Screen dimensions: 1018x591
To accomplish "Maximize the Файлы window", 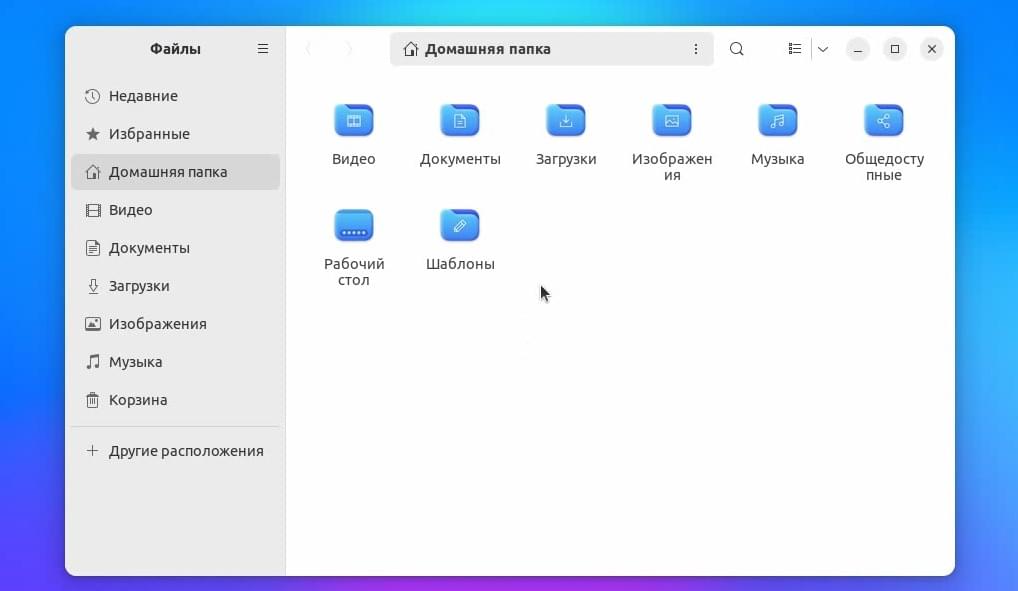I will [x=895, y=49].
